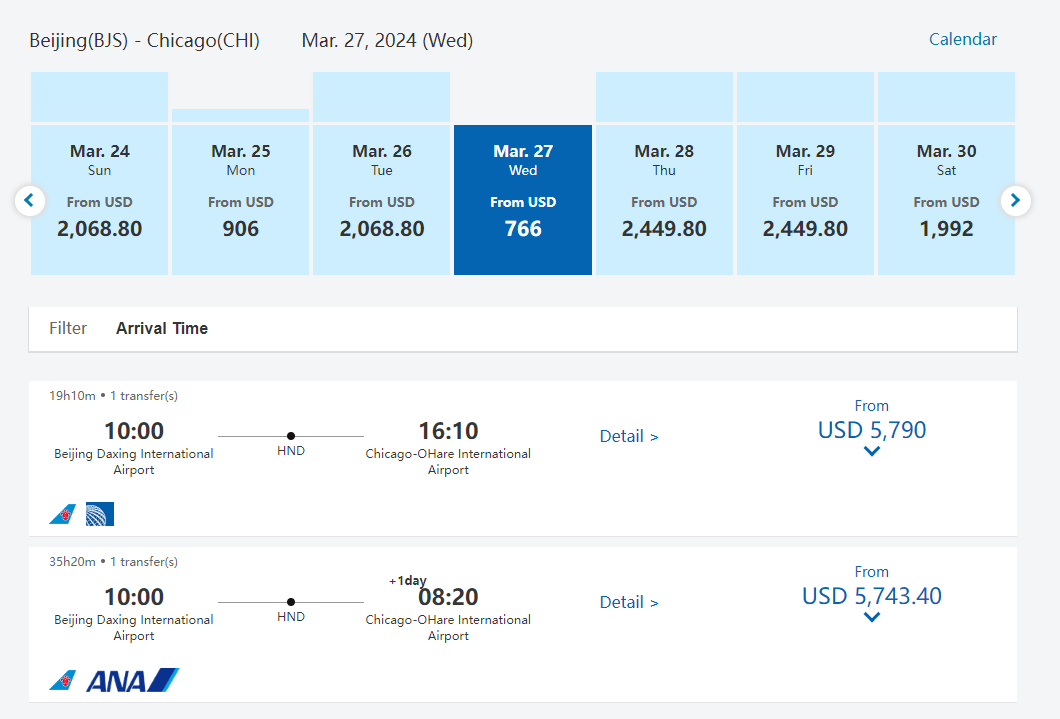
Task: Expand fares under USD 5,743.40
Action: [x=871, y=617]
